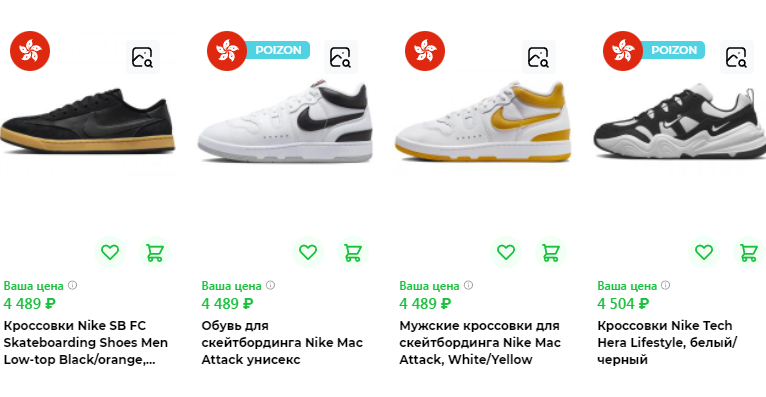This screenshot has width=766, height=397.
Task: Add Nike Tech Hera to favorites
Action: pos(703,252)
